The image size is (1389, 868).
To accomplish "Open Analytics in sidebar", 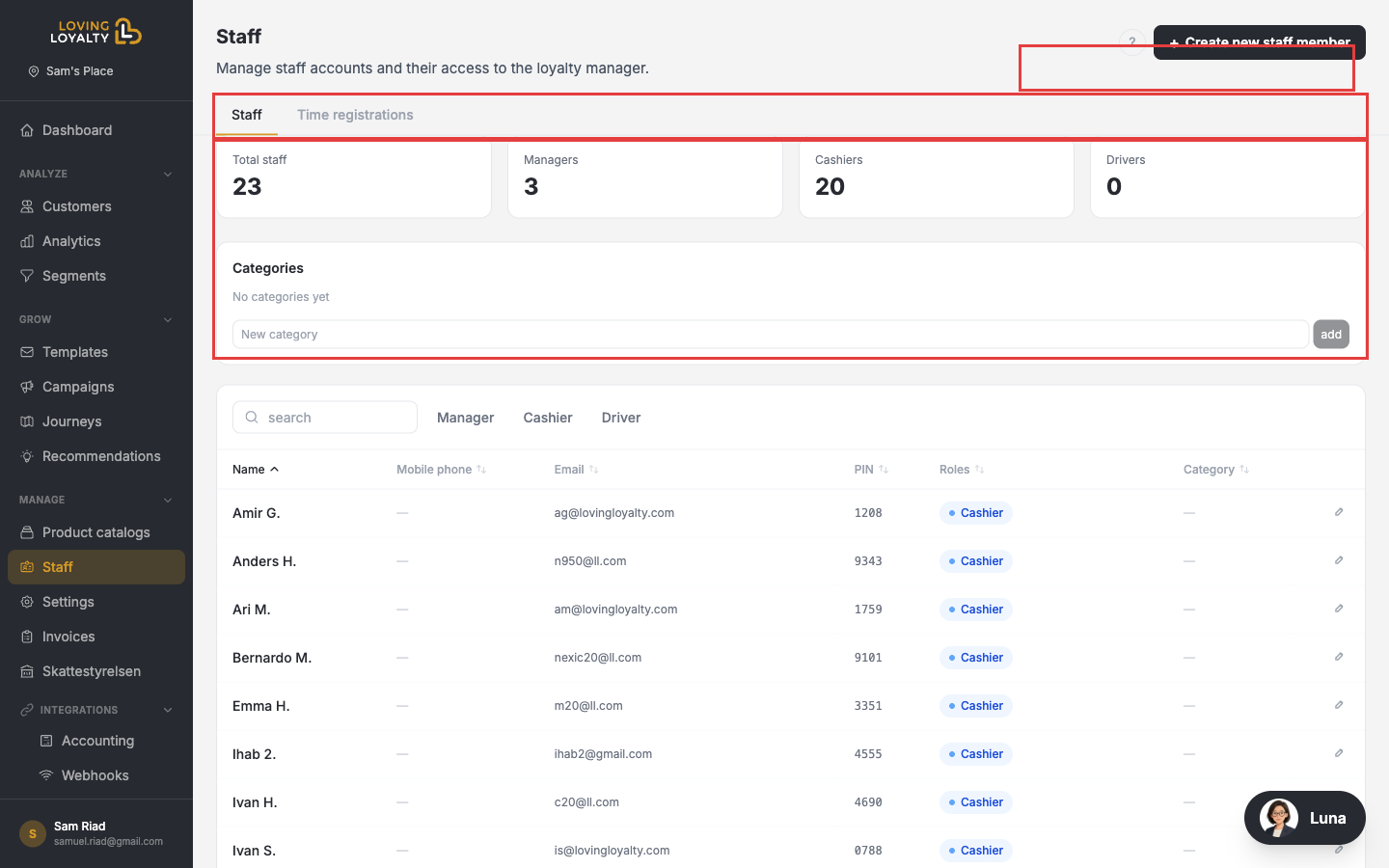I will [x=96, y=241].
